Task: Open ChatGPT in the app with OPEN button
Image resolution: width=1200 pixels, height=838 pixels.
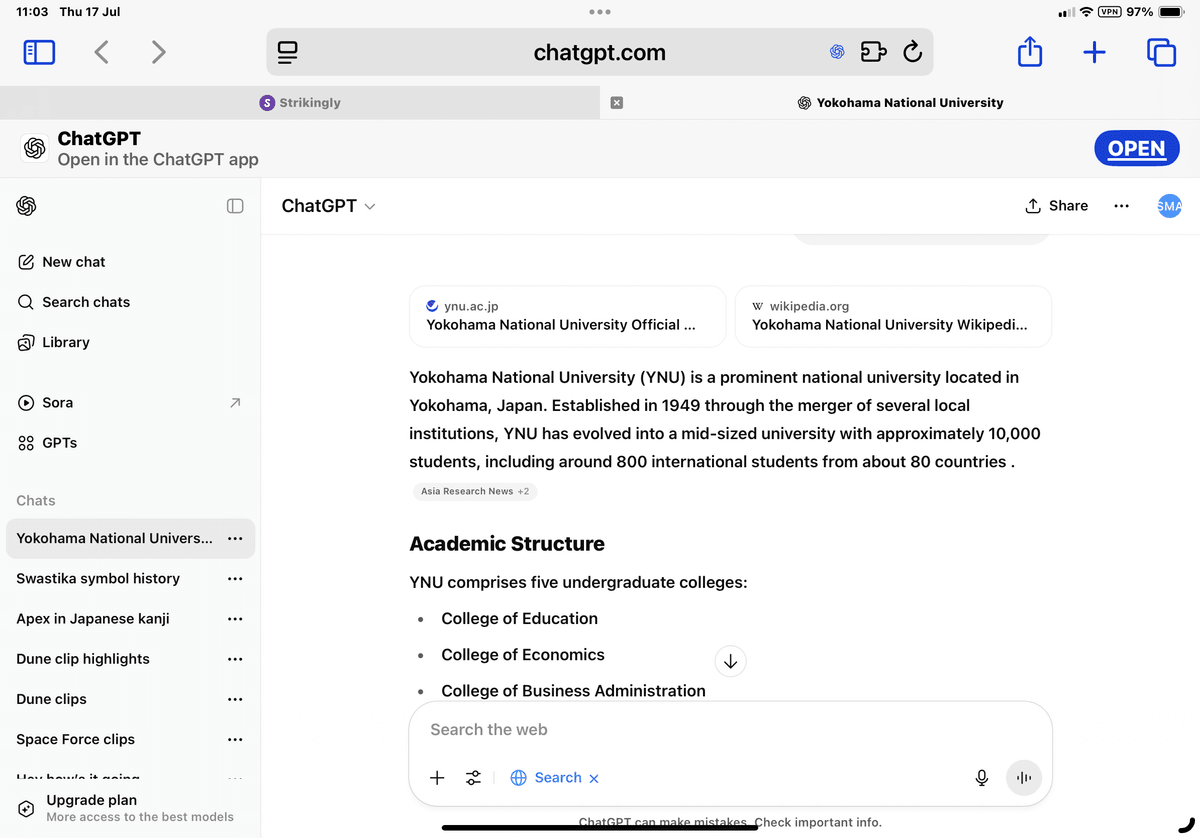Action: point(1137,149)
